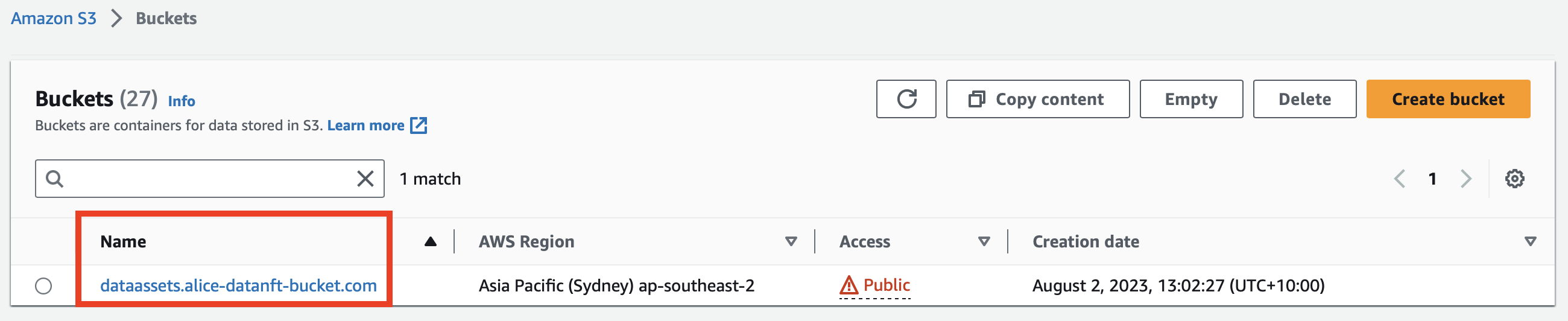Click the Buckets breadcrumb item
Viewport: 1568px width, 321px height.
166,18
